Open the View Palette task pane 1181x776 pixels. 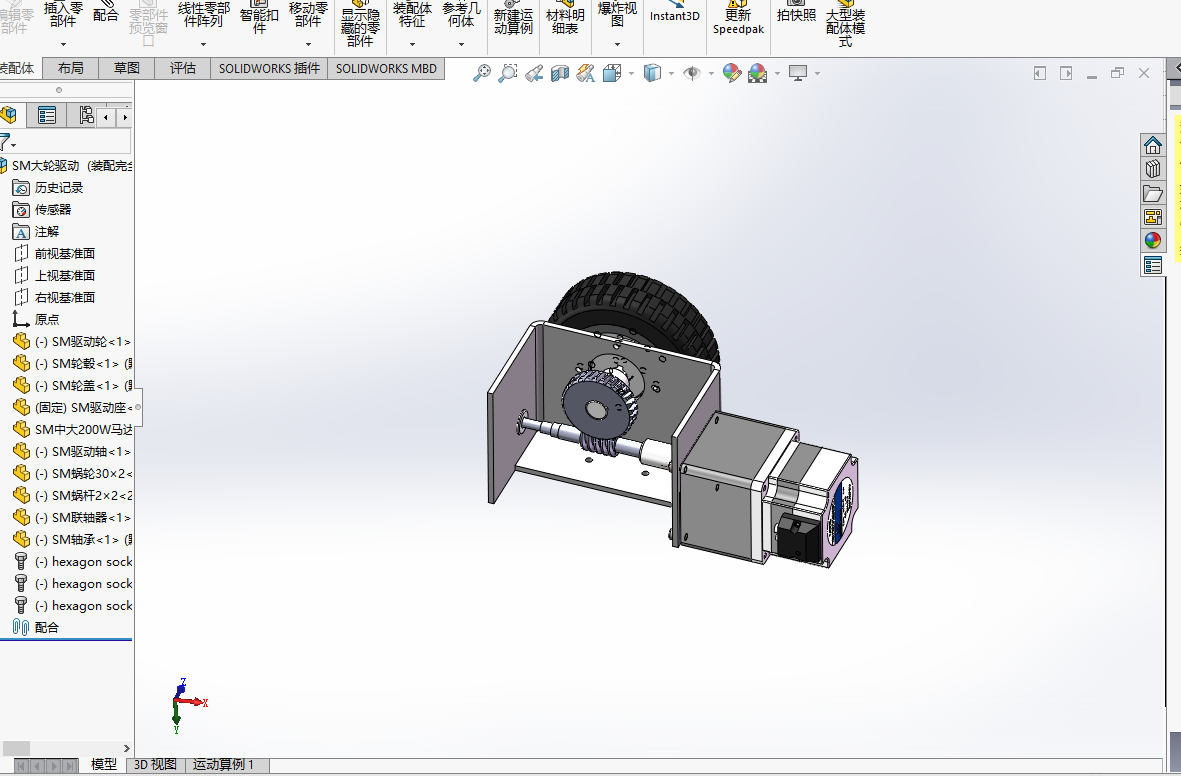(x=1152, y=217)
